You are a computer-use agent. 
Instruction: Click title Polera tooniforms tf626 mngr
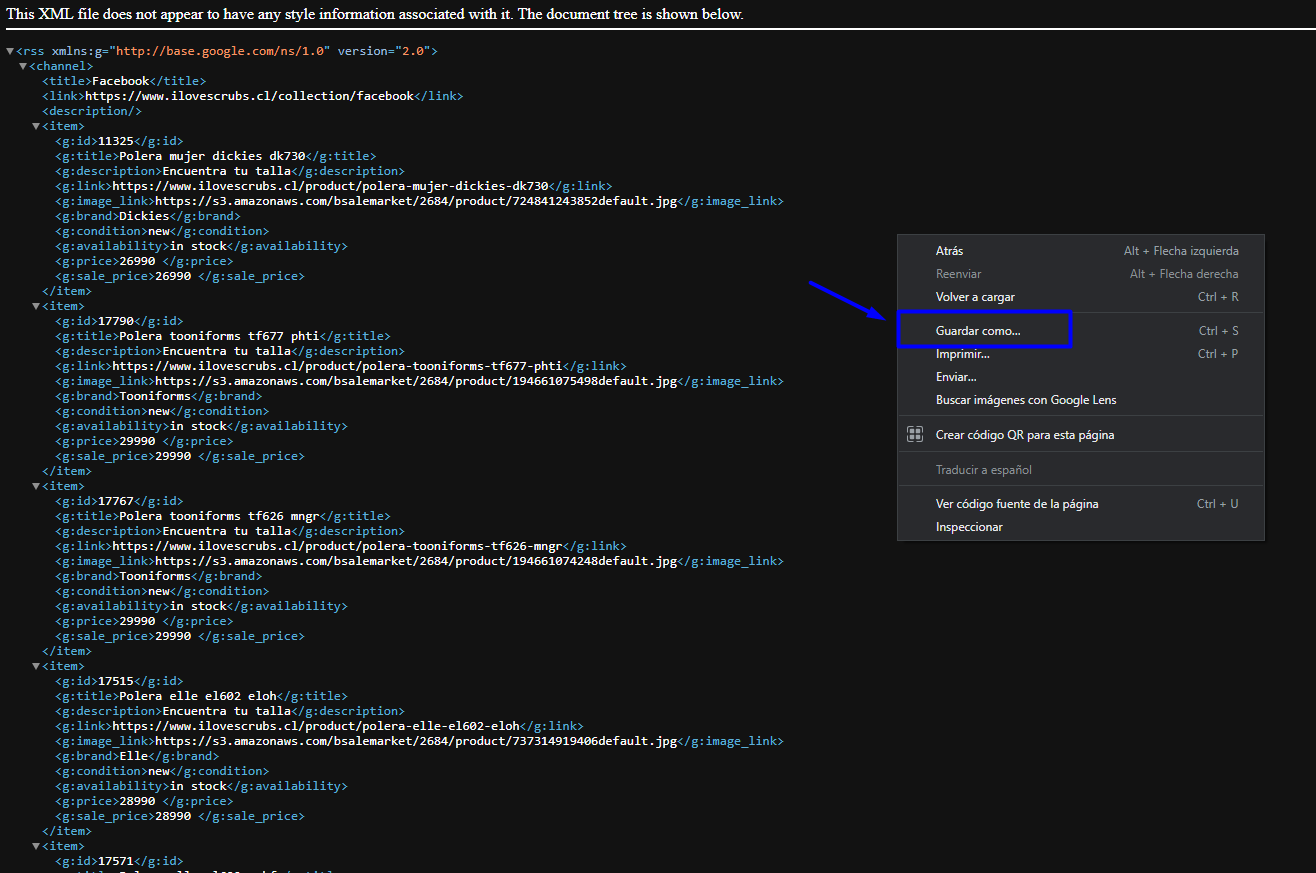point(219,516)
